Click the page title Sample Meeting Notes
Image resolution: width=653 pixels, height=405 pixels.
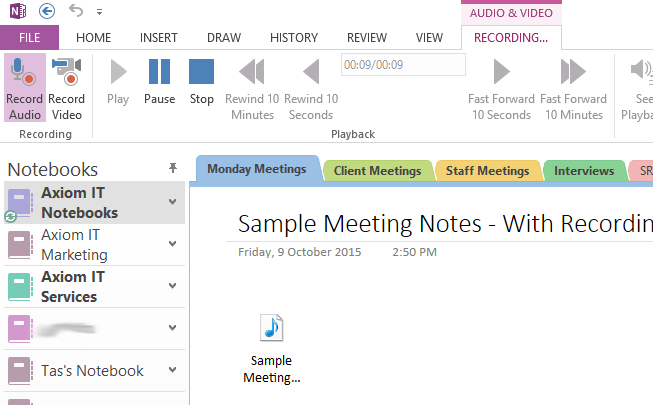coord(445,224)
